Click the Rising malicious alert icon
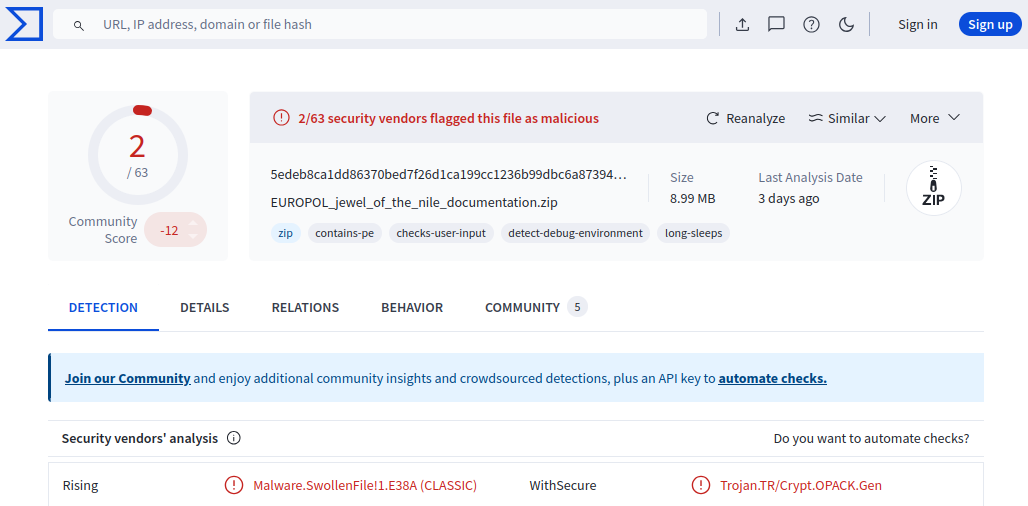1028x506 pixels. point(233,486)
